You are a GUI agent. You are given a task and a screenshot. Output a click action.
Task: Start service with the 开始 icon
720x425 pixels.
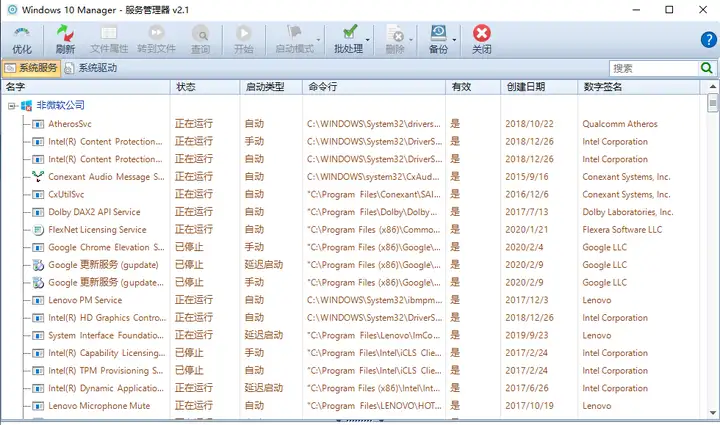pos(243,33)
